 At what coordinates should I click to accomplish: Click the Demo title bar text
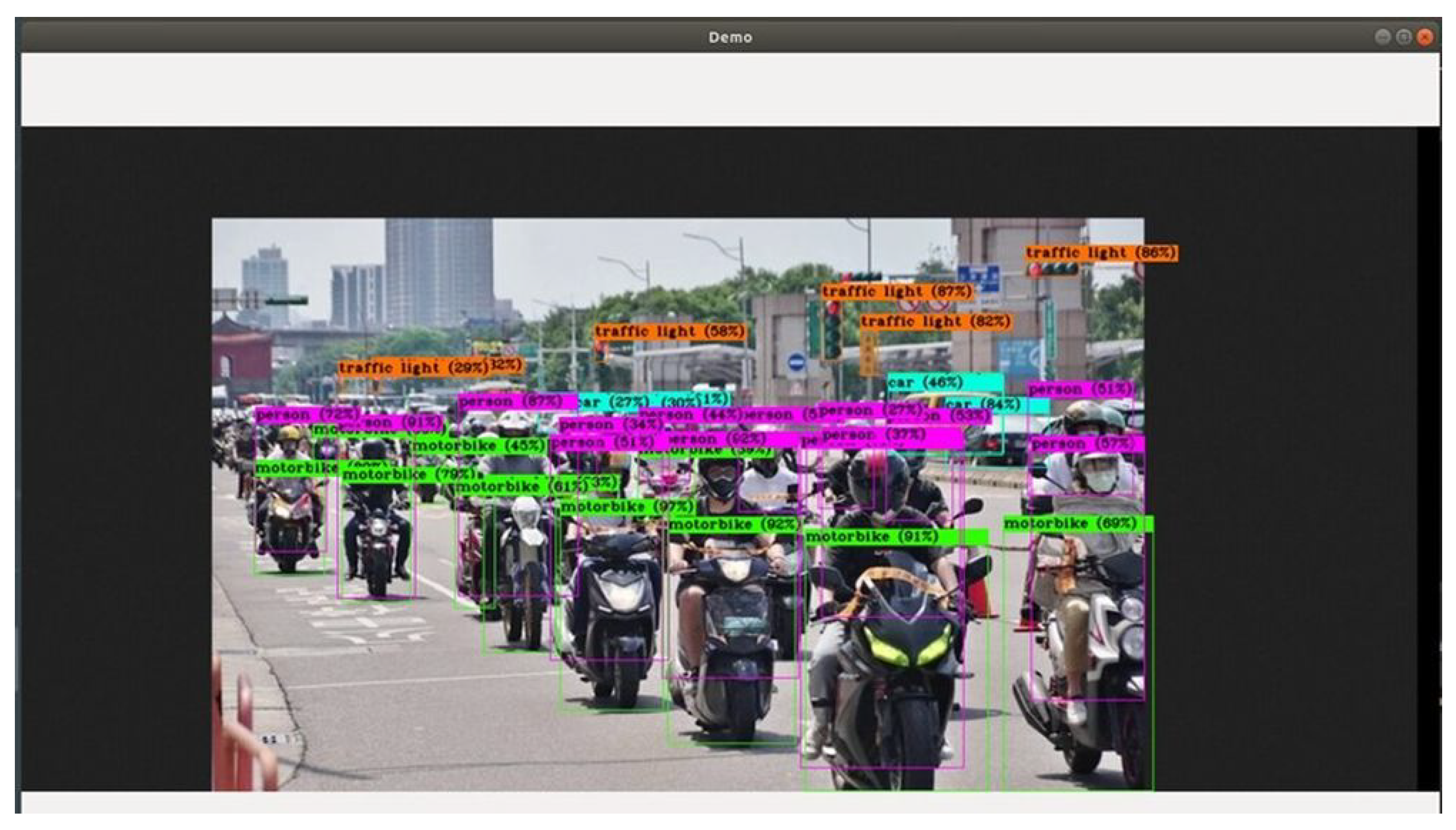coord(730,37)
